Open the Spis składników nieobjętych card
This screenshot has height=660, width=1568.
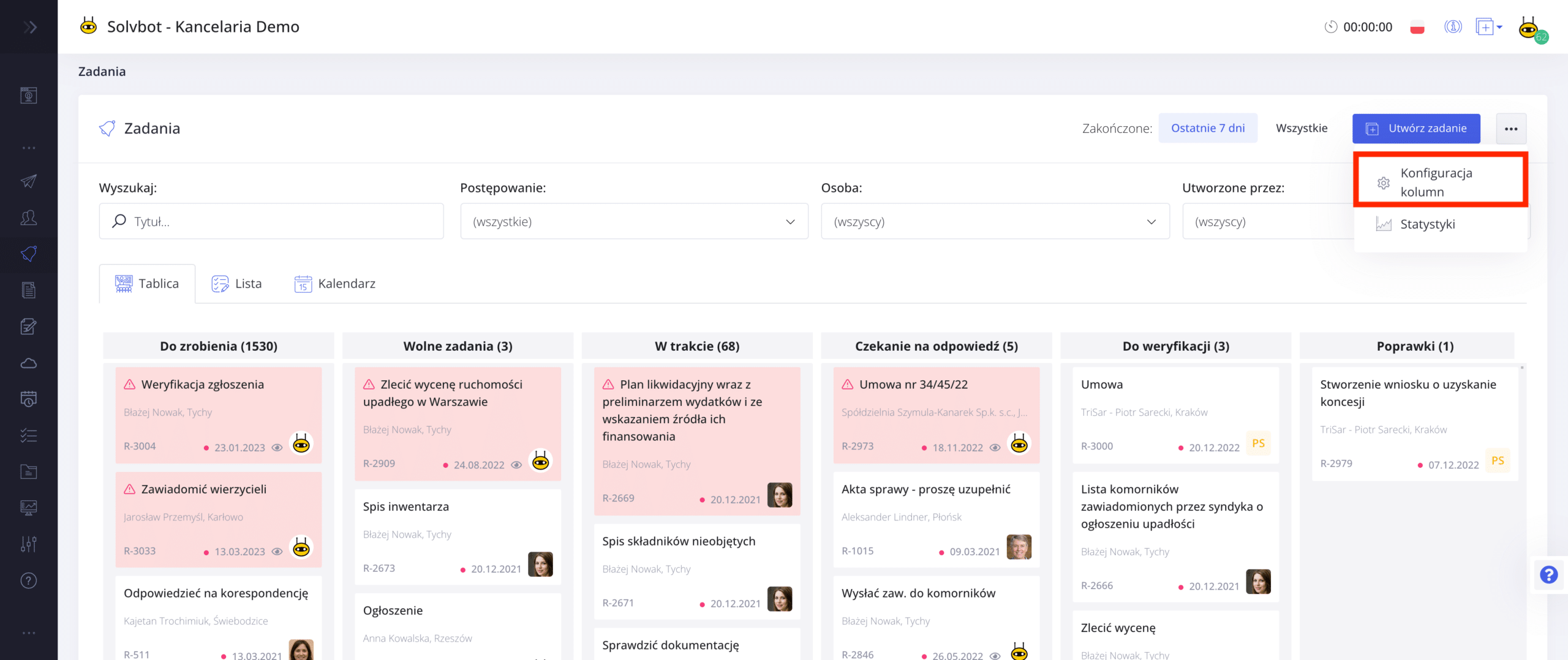pyautogui.click(x=697, y=571)
